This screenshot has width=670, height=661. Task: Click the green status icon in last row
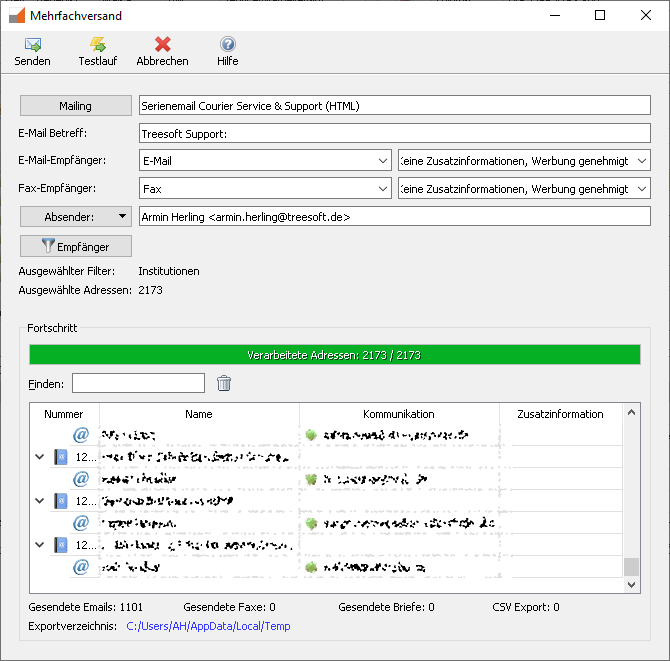coord(311,567)
